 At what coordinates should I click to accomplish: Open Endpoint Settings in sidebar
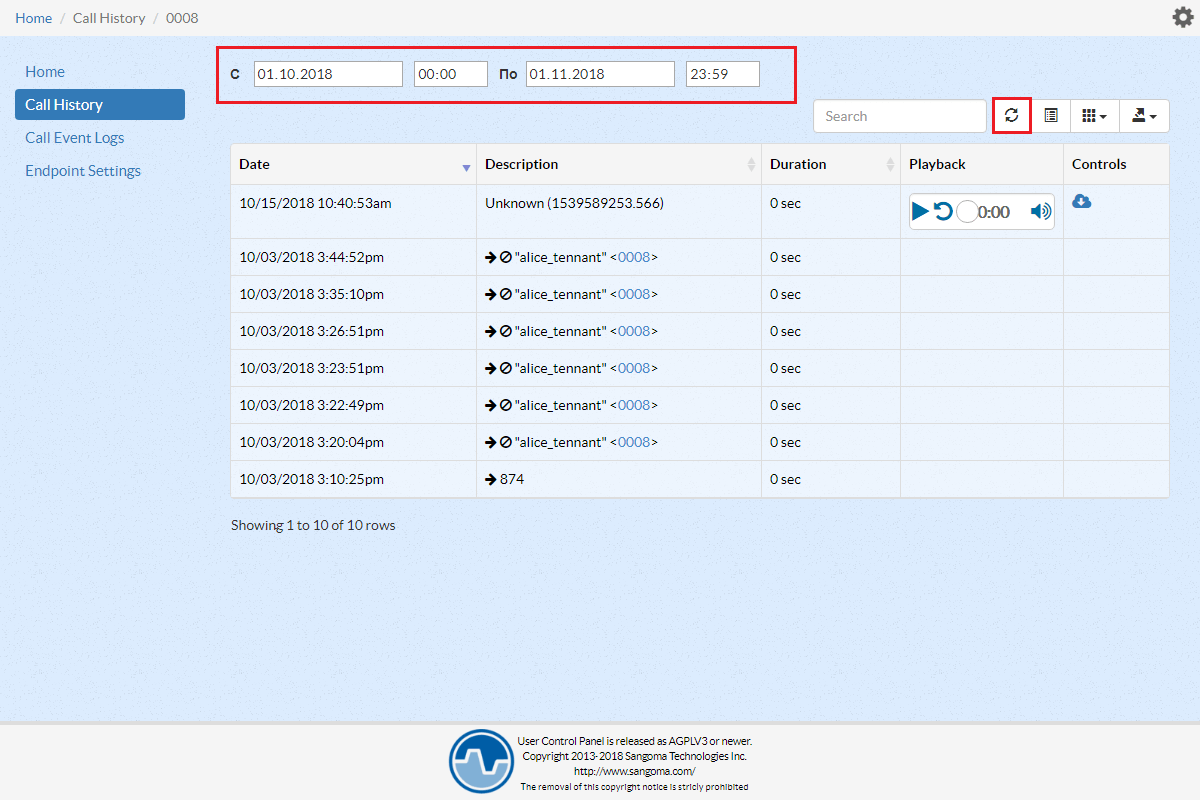tap(83, 171)
